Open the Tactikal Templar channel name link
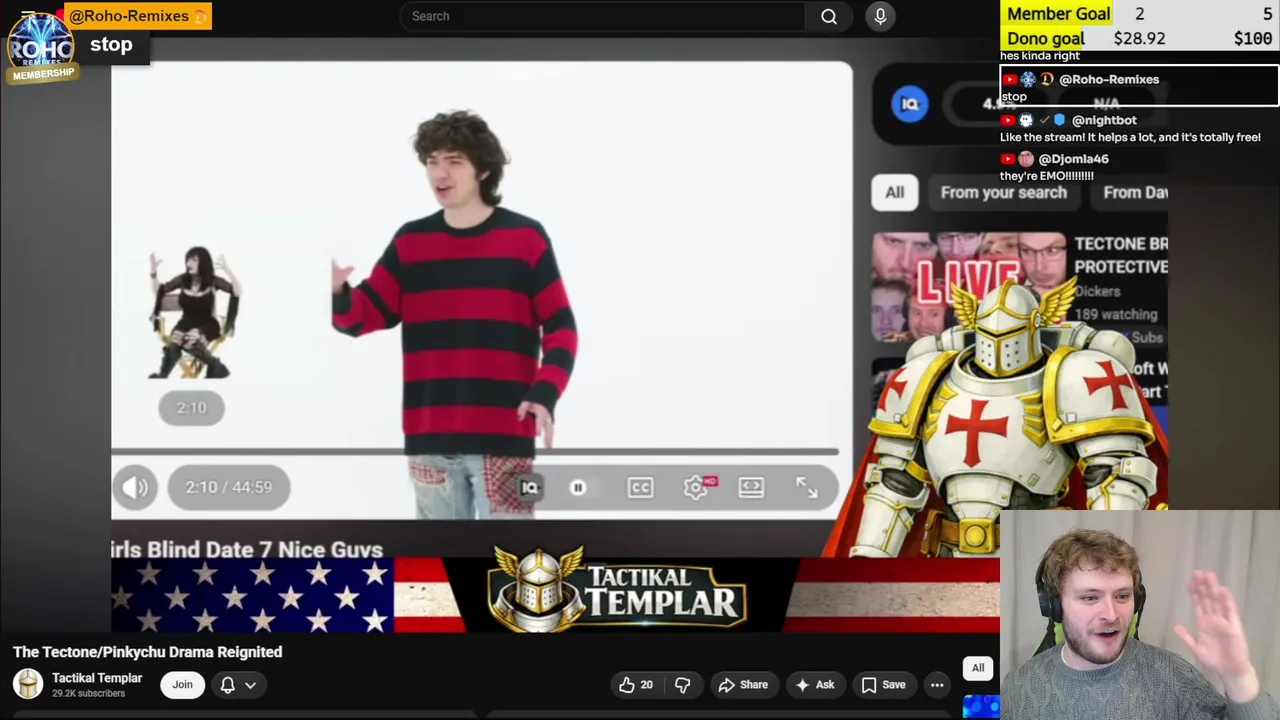The height and width of the screenshot is (720, 1280). point(97,678)
